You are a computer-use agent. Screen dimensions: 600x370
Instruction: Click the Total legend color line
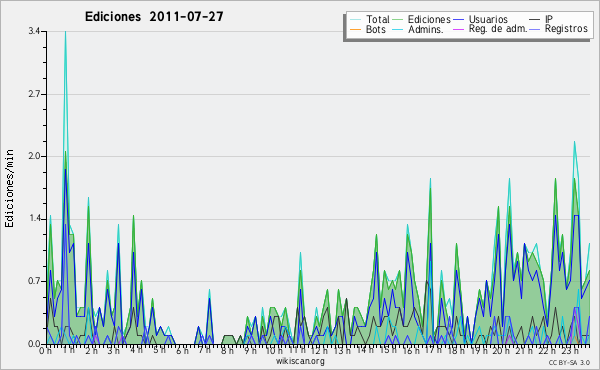(x=355, y=20)
